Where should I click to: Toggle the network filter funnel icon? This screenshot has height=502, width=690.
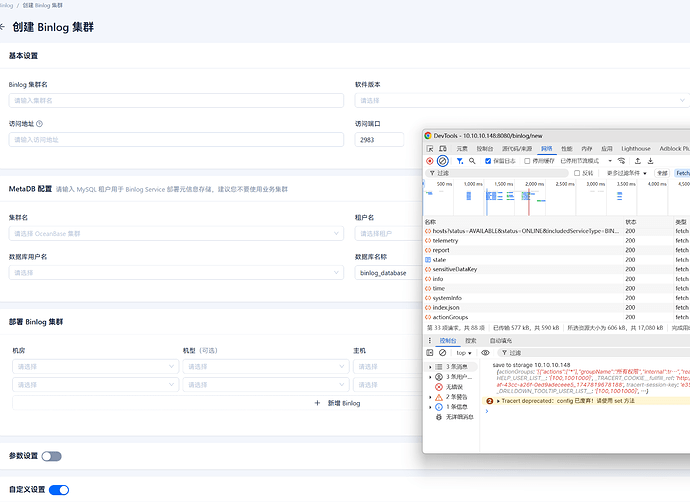pyautogui.click(x=460, y=161)
